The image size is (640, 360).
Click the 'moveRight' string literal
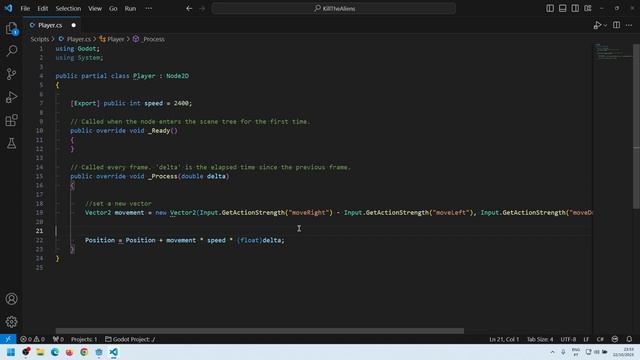pos(309,213)
